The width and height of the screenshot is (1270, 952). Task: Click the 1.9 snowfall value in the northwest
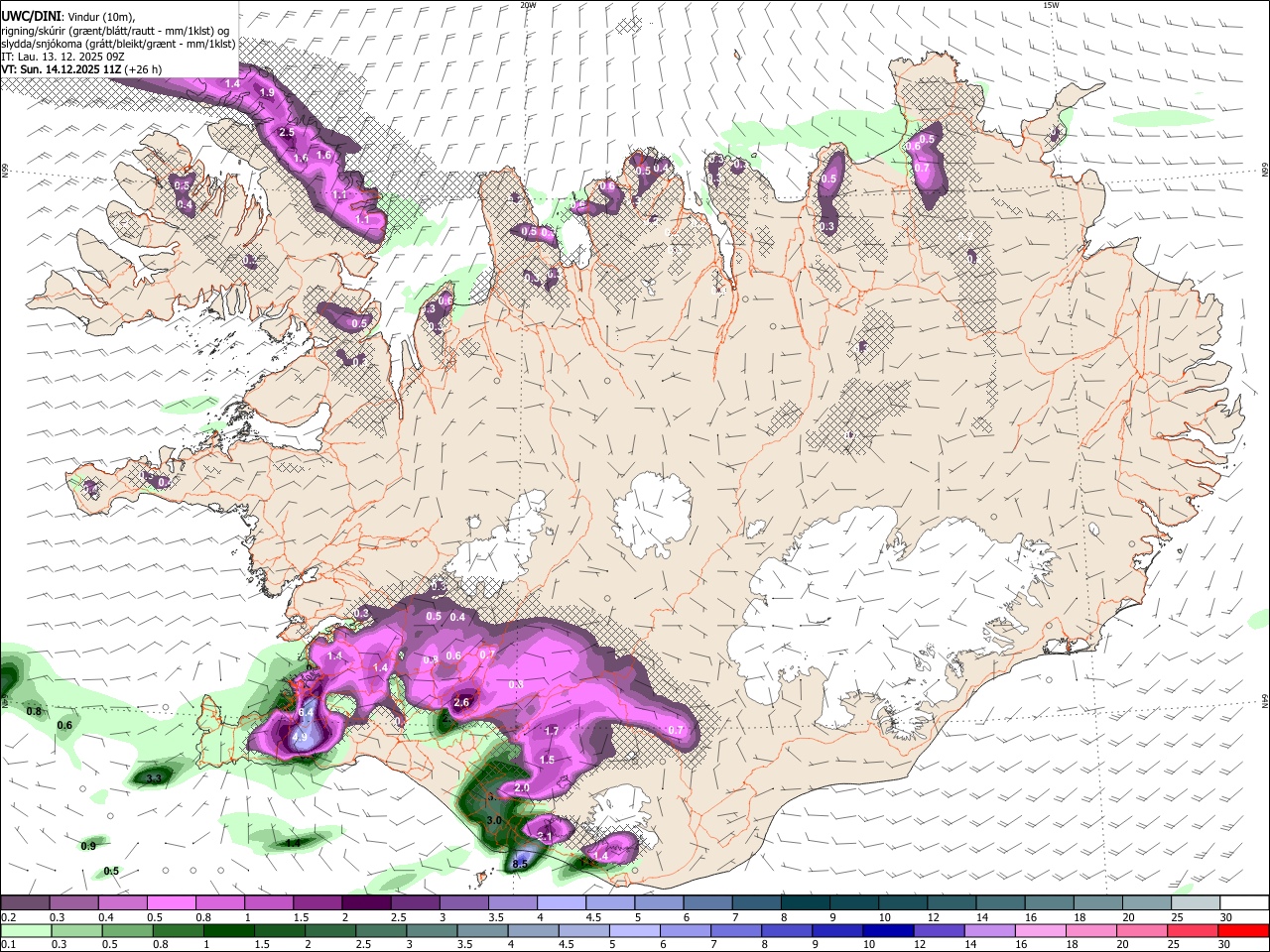(x=267, y=92)
